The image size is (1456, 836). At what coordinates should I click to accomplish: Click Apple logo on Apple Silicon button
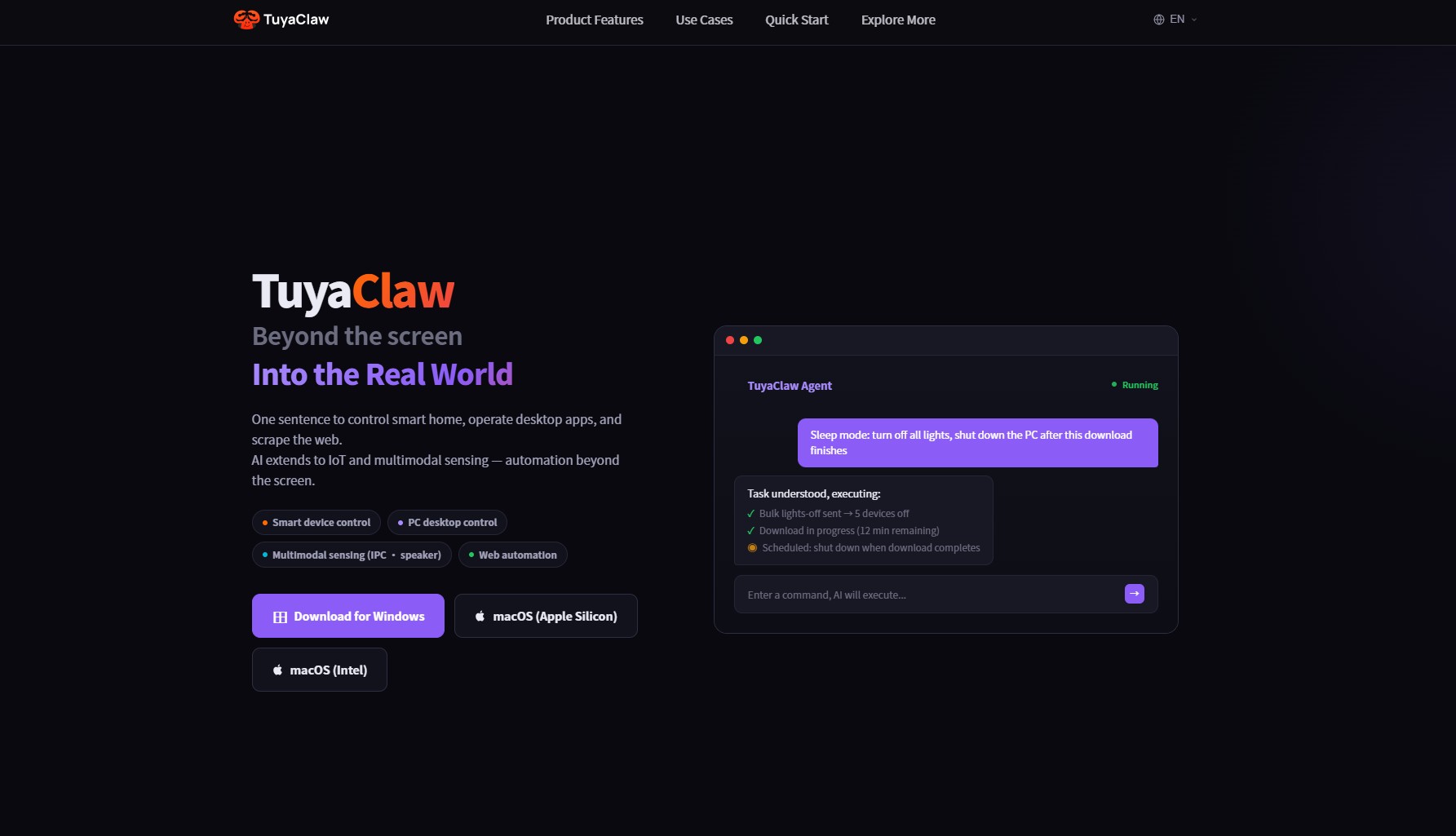pos(480,617)
